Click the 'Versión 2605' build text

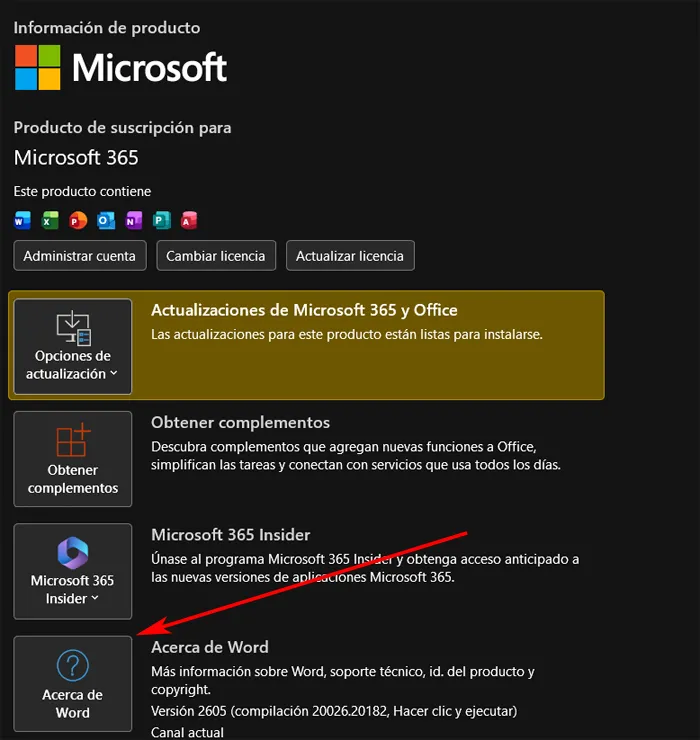[x=334, y=711]
